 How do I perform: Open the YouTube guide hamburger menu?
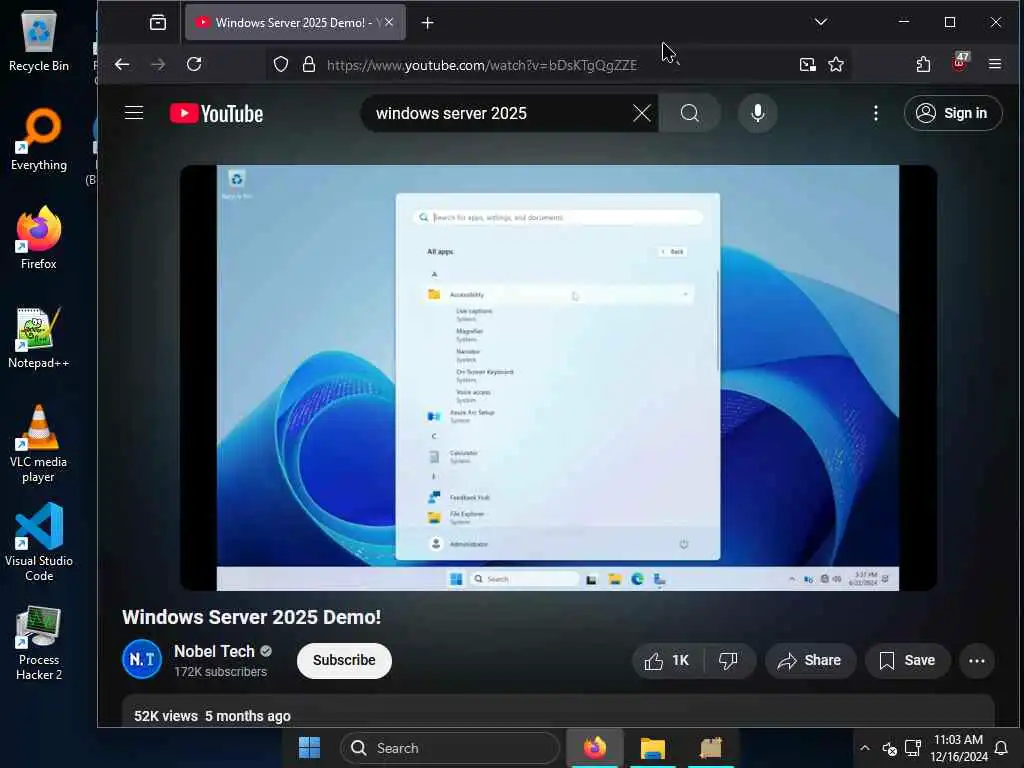[134, 113]
